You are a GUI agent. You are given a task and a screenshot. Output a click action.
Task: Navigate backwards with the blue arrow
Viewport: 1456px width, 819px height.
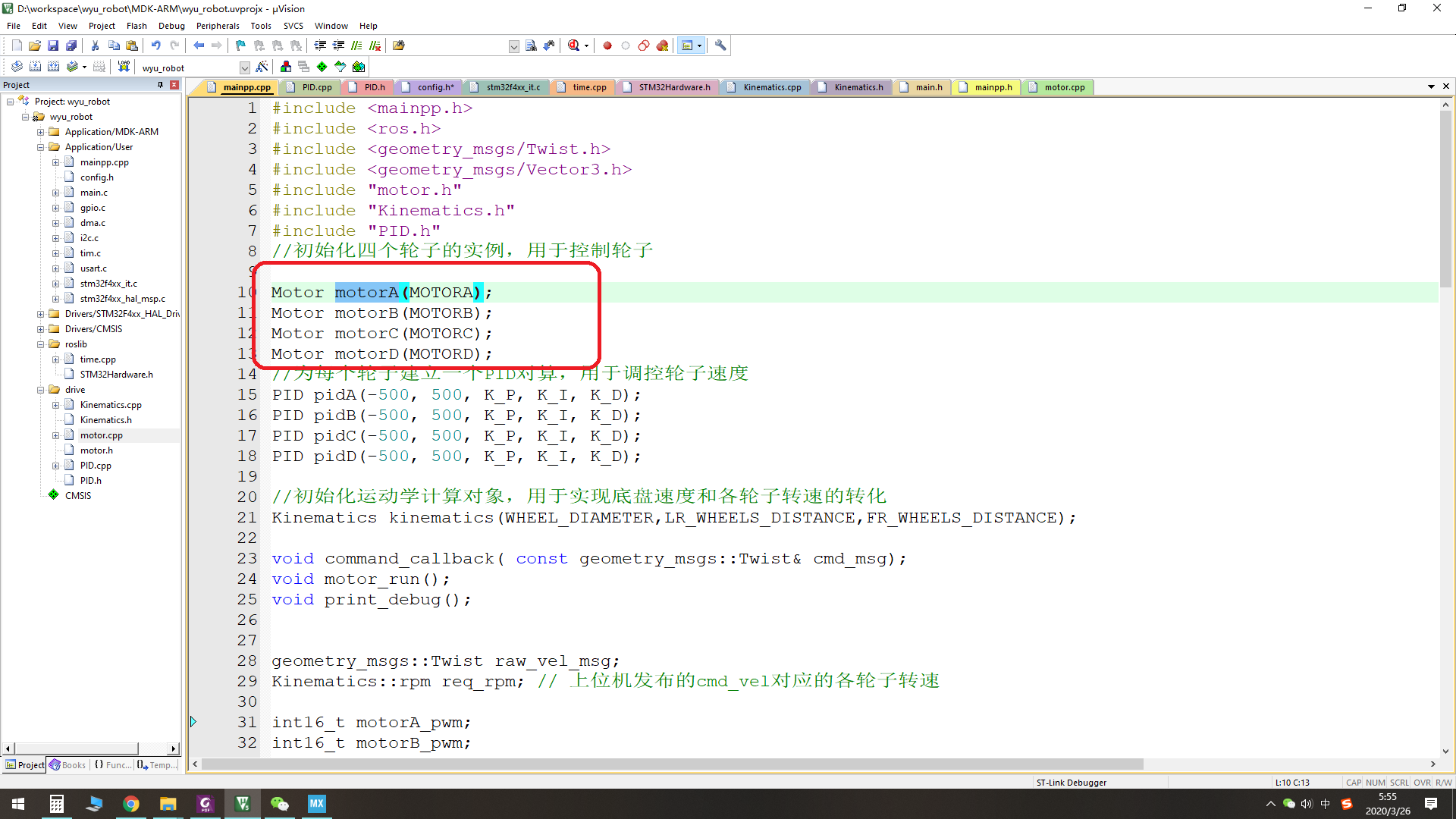[x=199, y=45]
